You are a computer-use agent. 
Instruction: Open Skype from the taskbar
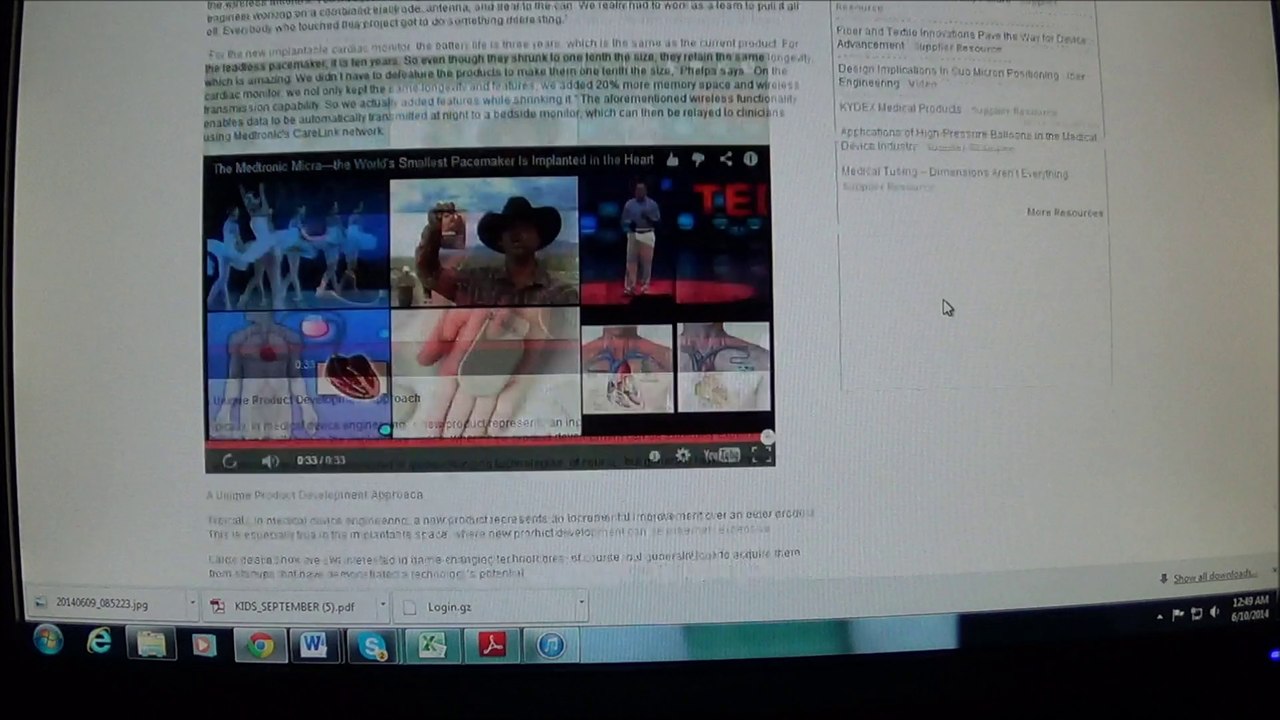coord(373,646)
